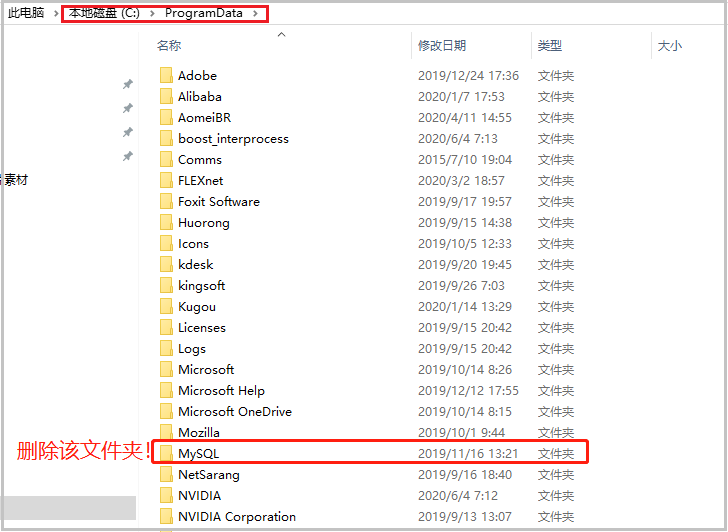728x532 pixels.
Task: Click date 2019/10/5 12:33 of Icons
Action: [x=465, y=244]
